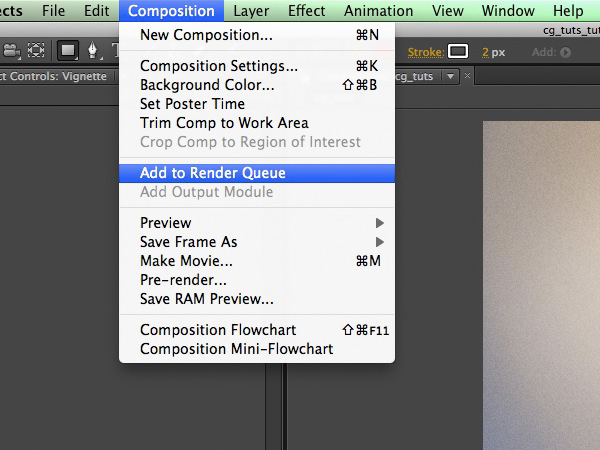Select the Rectangle shape tool
The width and height of the screenshot is (600, 450).
click(x=68, y=51)
